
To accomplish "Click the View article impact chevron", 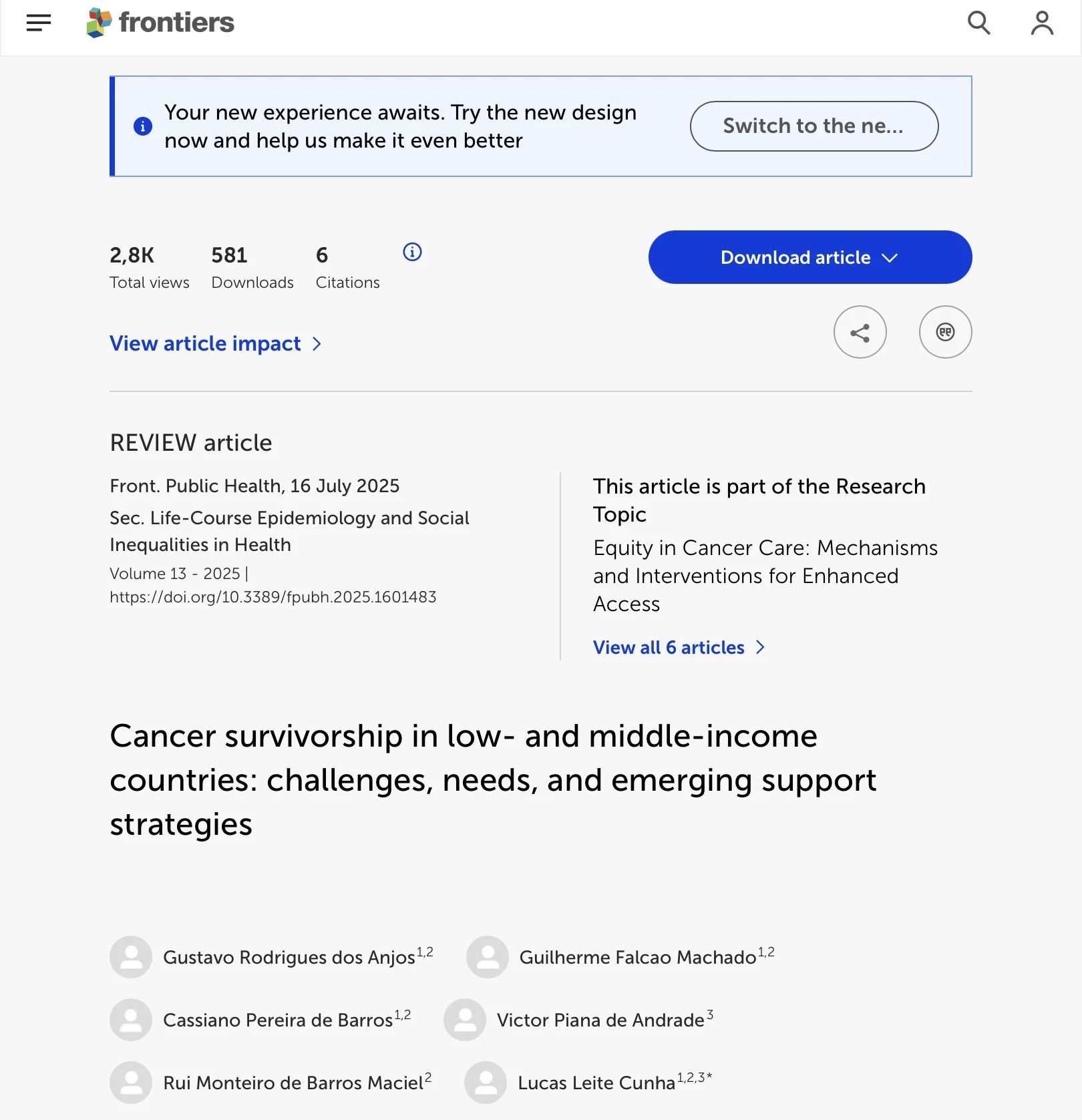I will point(317,344).
